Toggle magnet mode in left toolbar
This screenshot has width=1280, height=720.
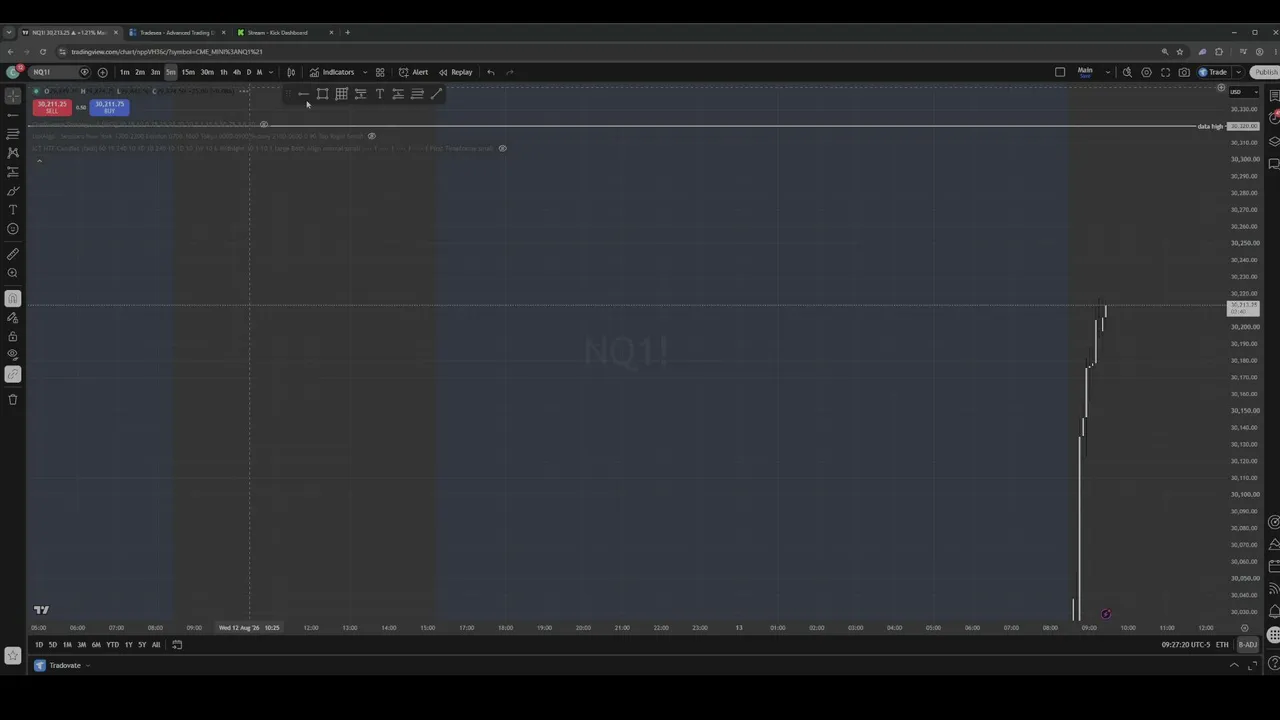(x=13, y=298)
